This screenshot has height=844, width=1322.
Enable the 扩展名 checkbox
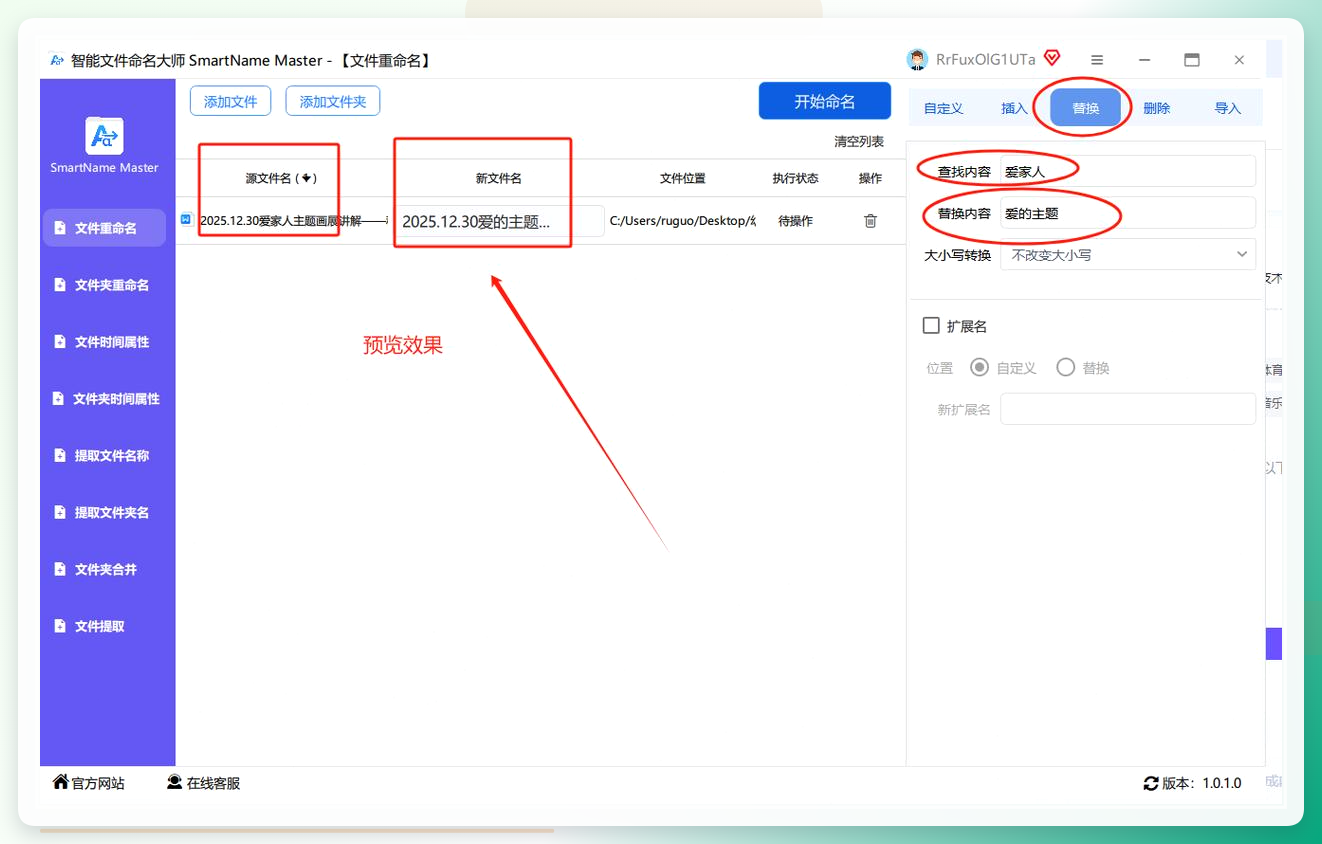point(931,326)
